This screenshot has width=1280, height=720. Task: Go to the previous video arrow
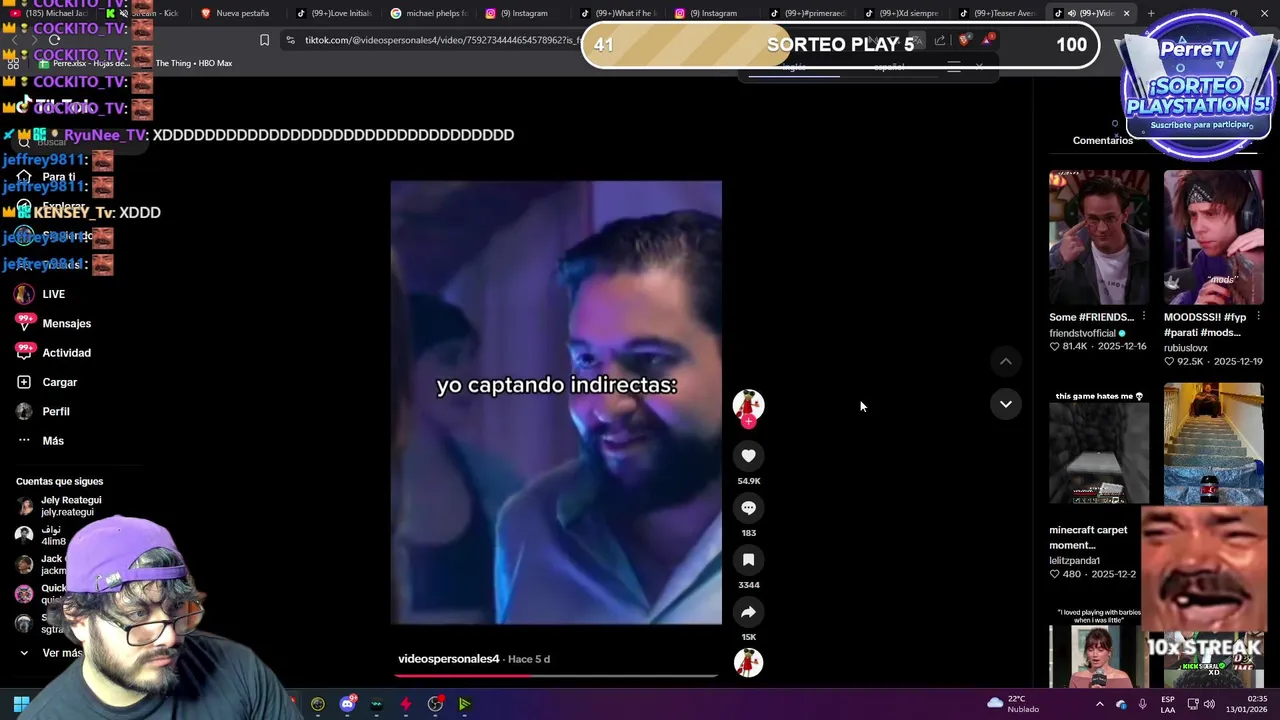[x=1006, y=361]
